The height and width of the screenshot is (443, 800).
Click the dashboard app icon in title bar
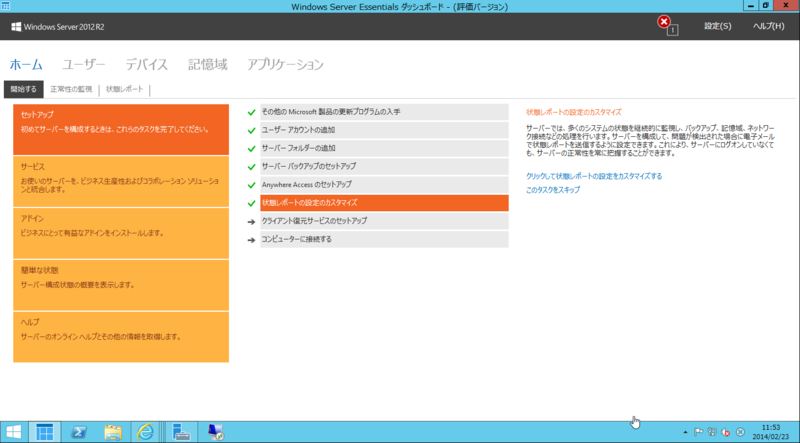[6, 6]
